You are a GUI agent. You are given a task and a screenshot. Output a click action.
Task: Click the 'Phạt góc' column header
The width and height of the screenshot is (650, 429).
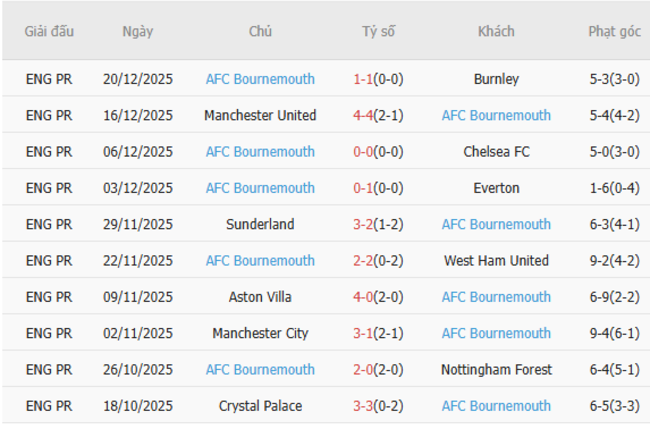click(x=614, y=32)
